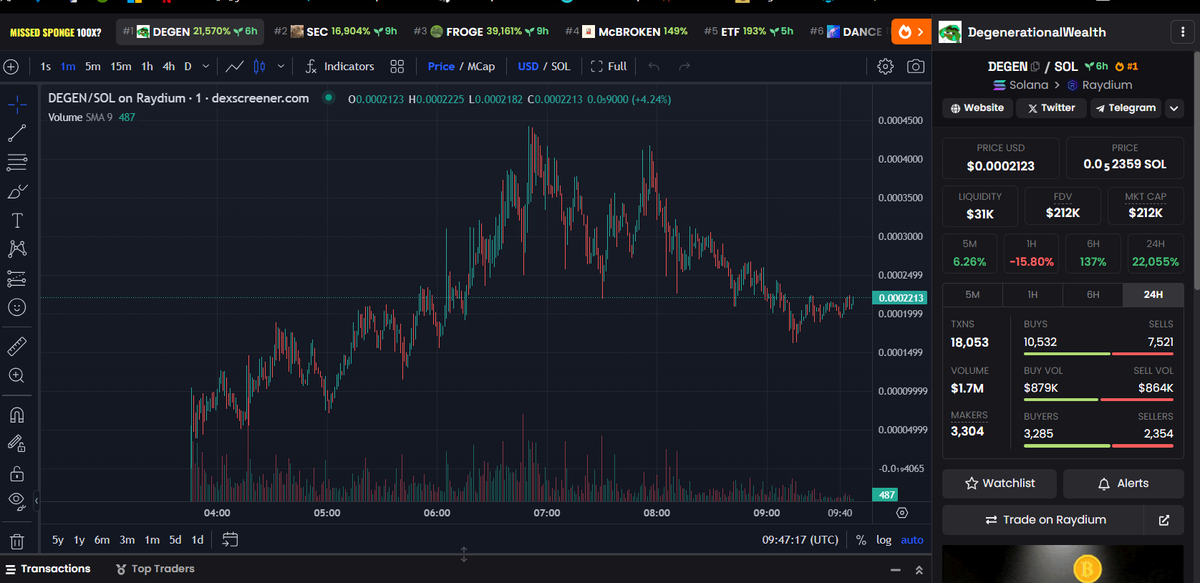The width and height of the screenshot is (1200, 583).
Task: Toggle auto scale on price axis
Action: [912, 540]
